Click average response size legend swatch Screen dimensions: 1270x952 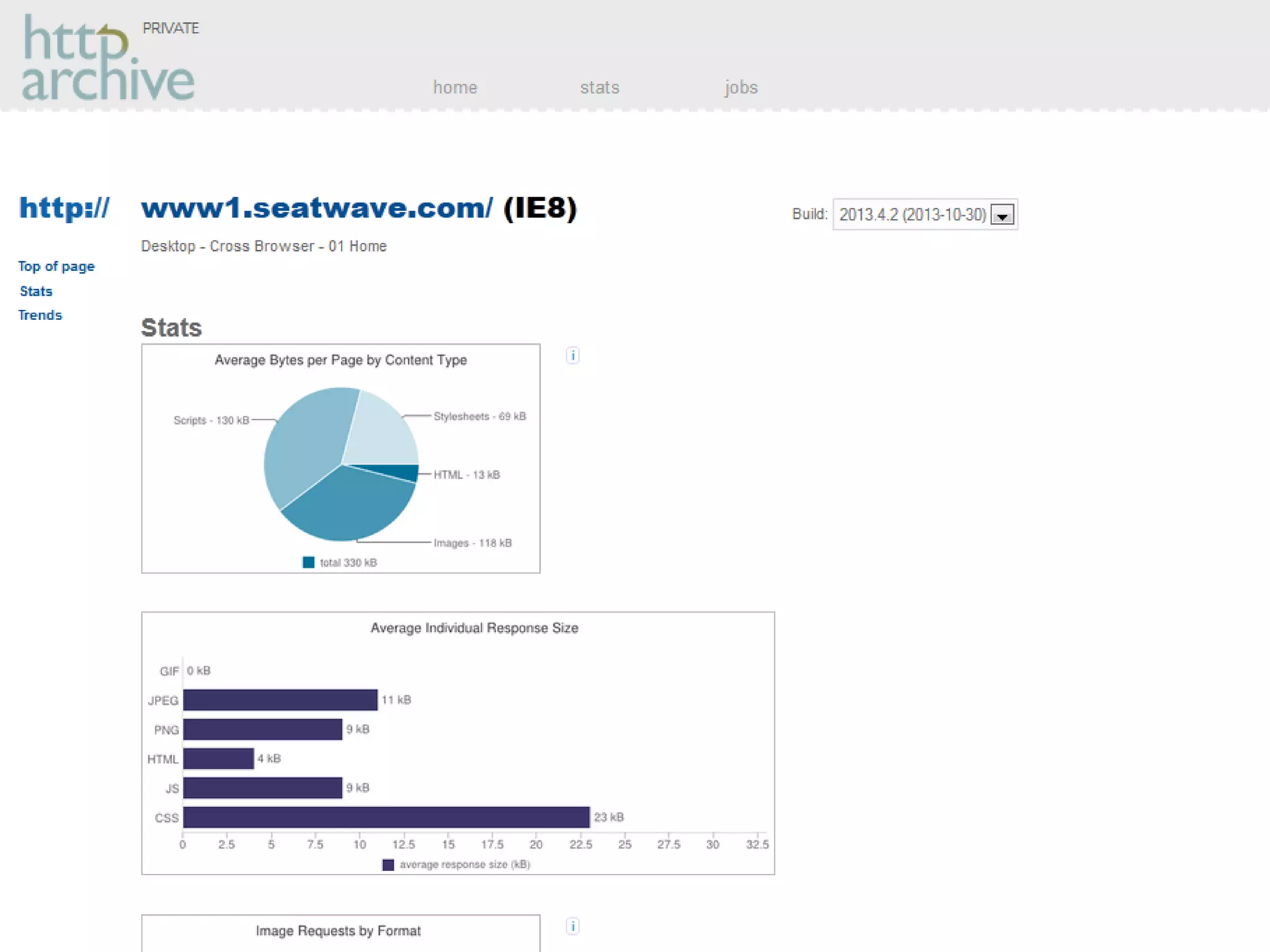(388, 865)
